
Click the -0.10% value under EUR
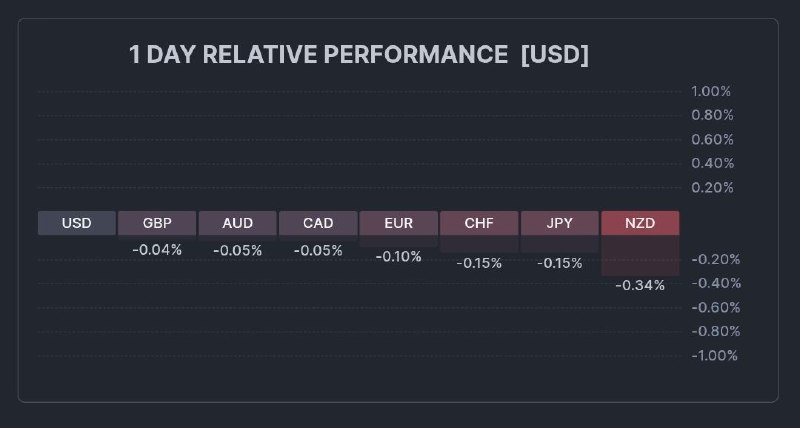point(399,257)
